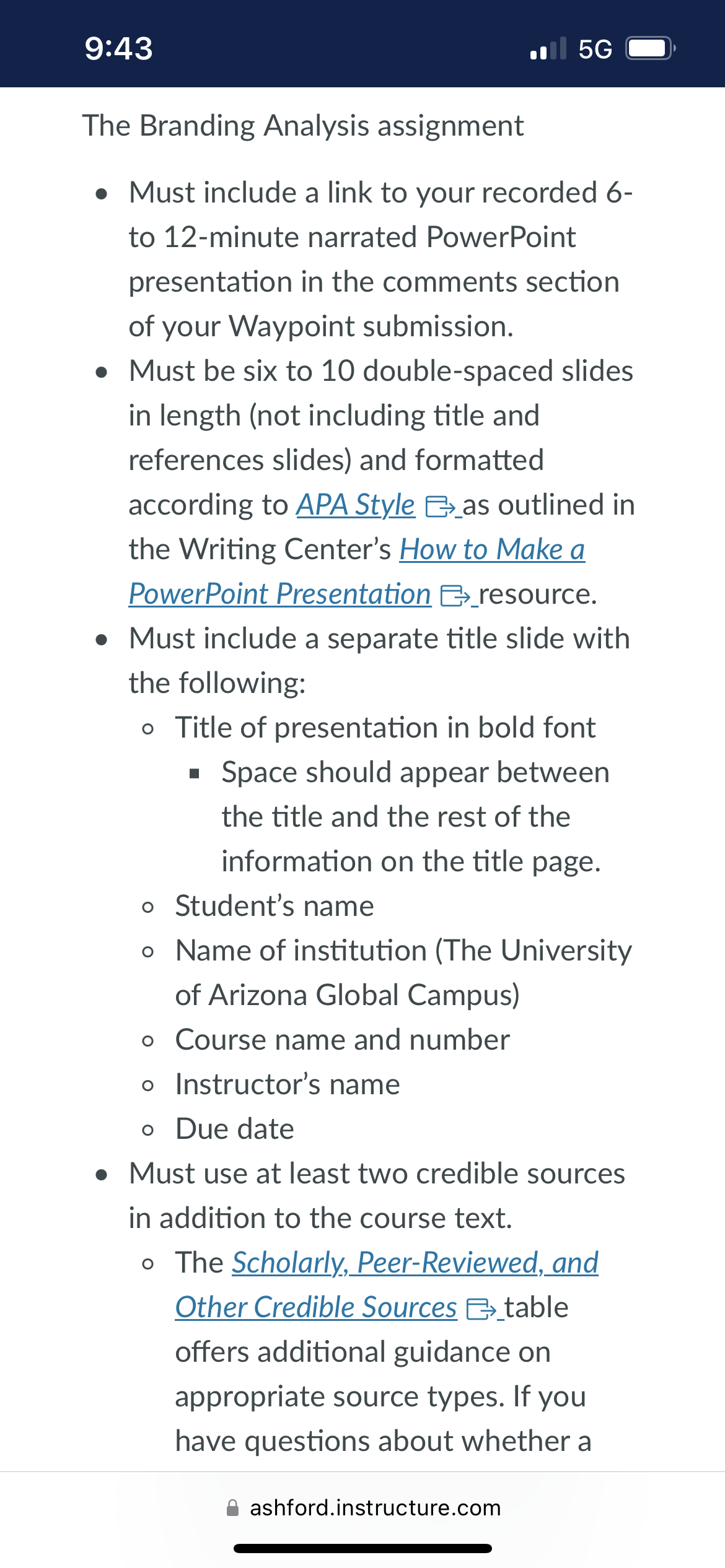Tap external-link icon after PowerPoint Presentation
The width and height of the screenshot is (725, 1568).
455,596
